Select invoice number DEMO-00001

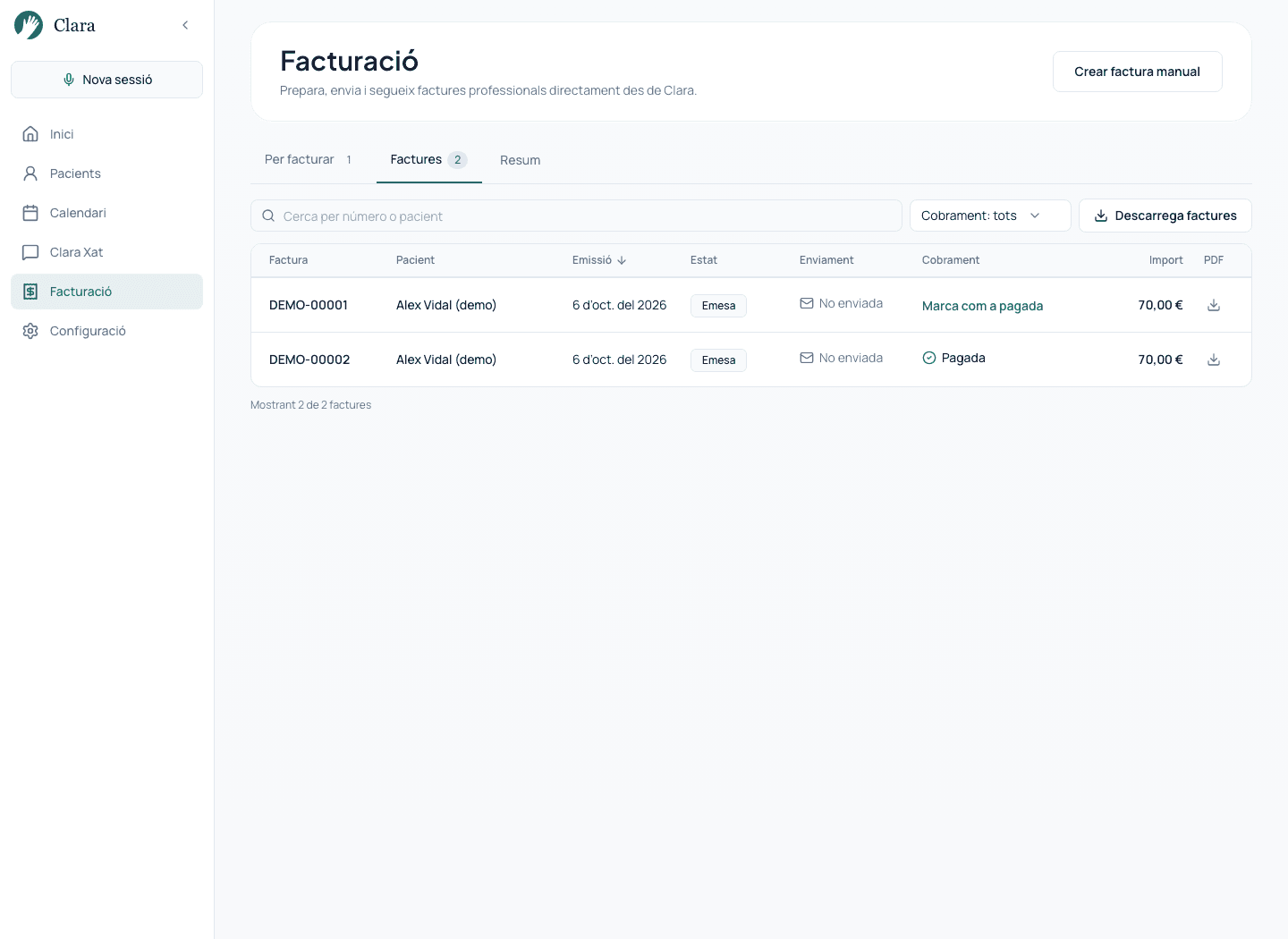[x=309, y=305]
